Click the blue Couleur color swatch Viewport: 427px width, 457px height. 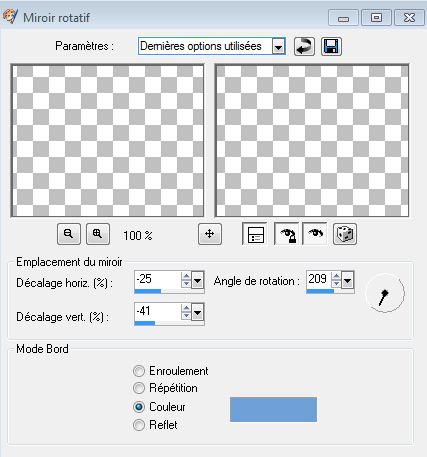click(273, 409)
